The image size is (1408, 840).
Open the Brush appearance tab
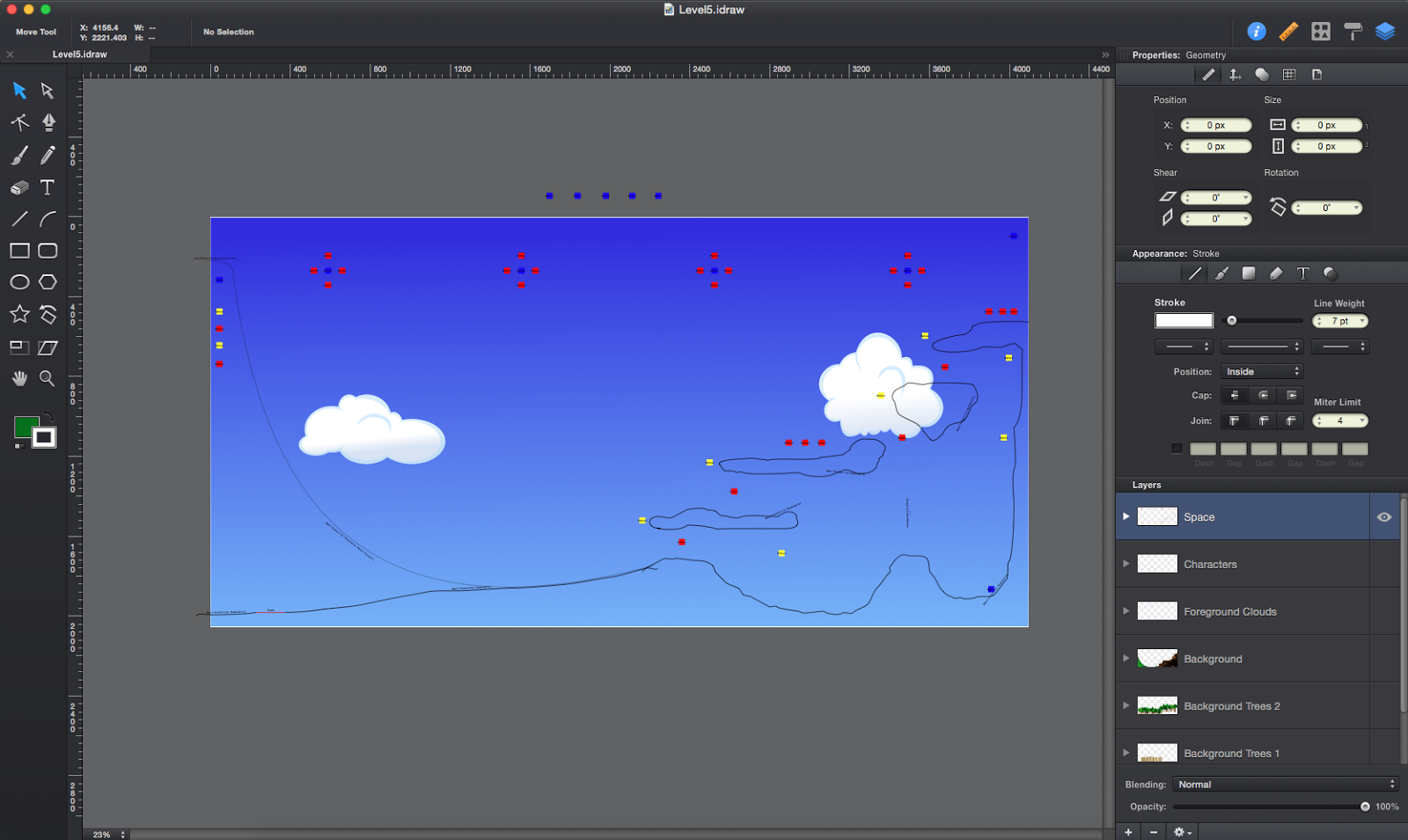(x=1221, y=274)
